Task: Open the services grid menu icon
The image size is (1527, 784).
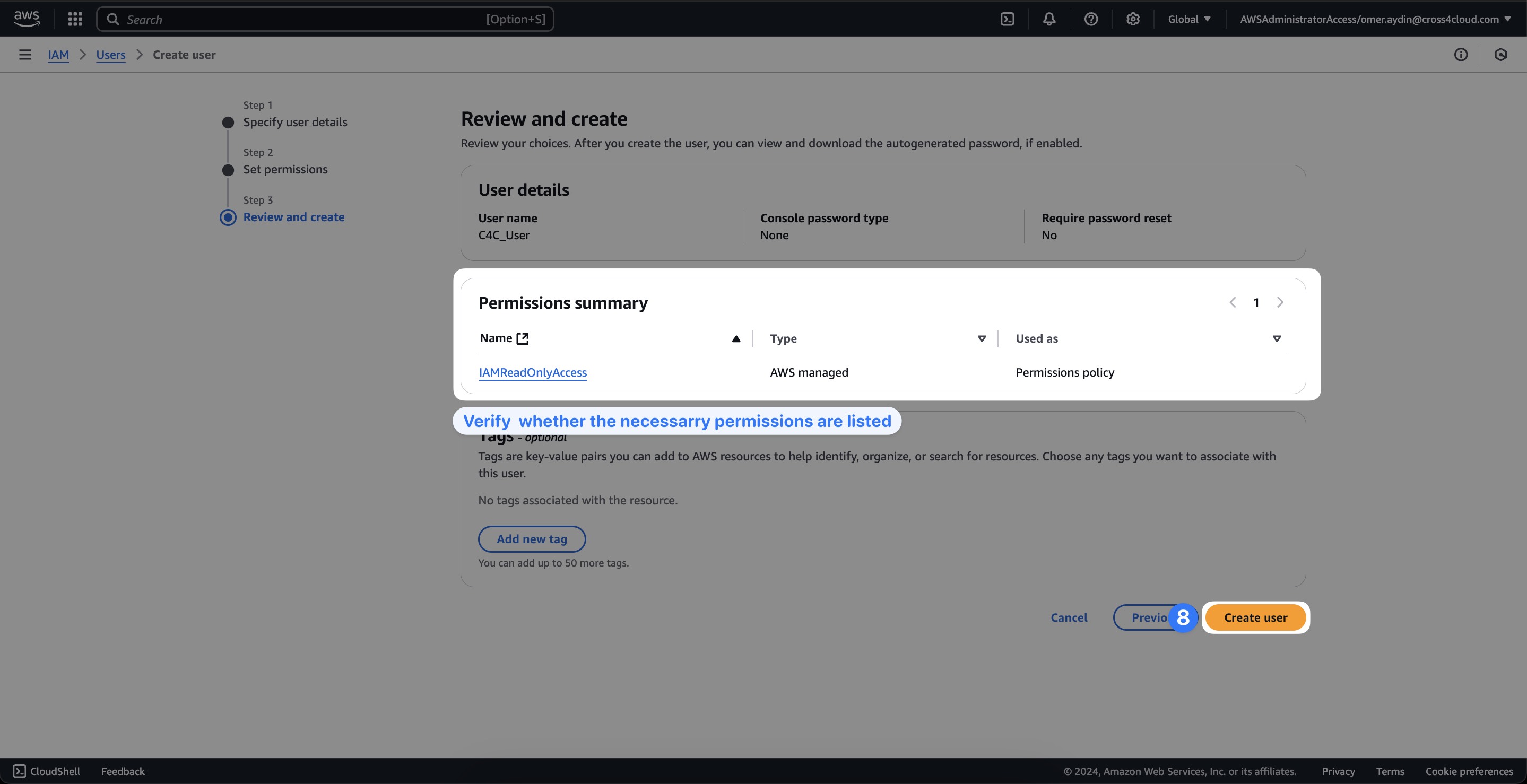Action: point(75,19)
